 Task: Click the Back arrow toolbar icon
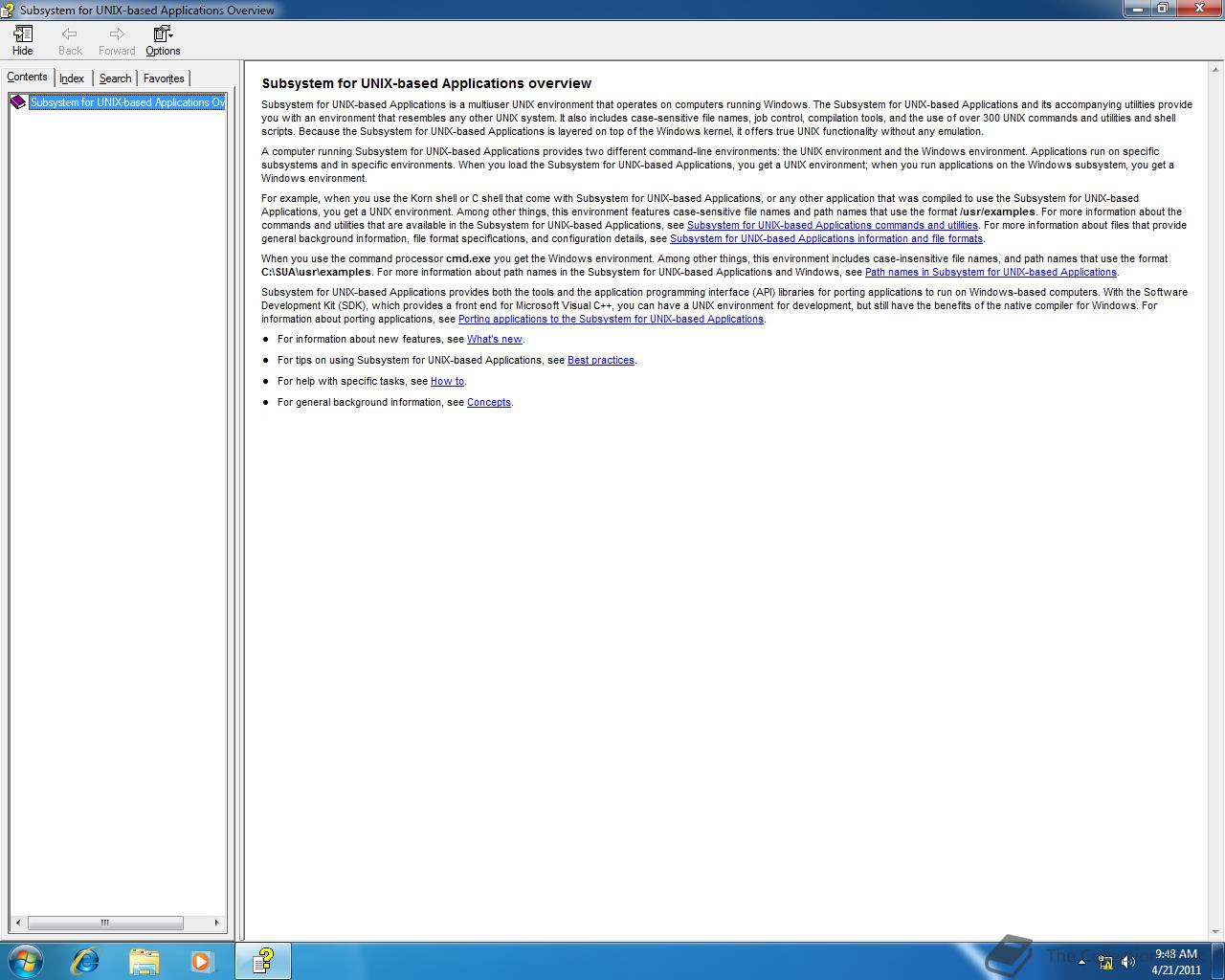[70, 40]
